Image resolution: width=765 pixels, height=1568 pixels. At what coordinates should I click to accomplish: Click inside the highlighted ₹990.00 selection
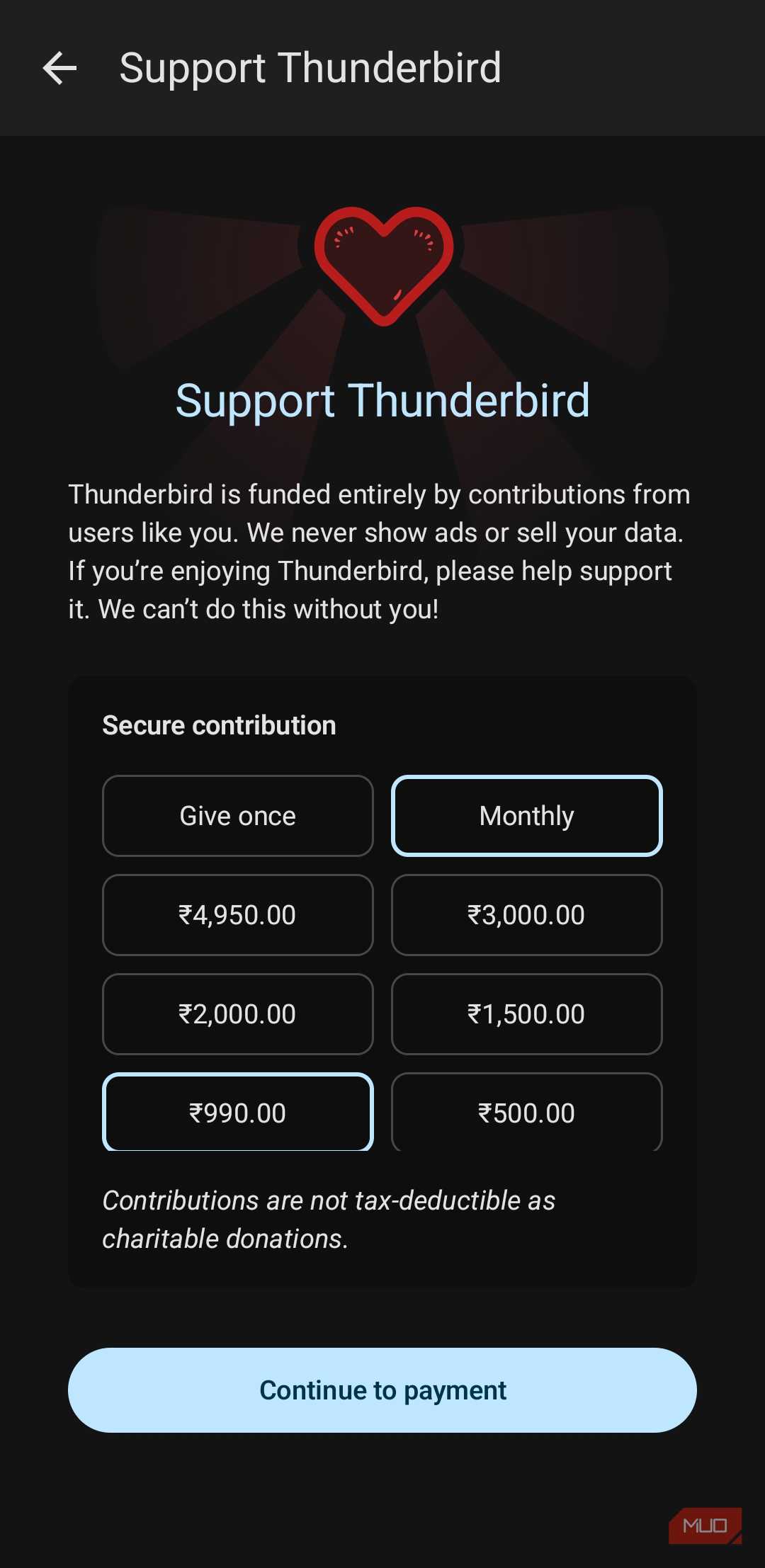coord(237,1113)
